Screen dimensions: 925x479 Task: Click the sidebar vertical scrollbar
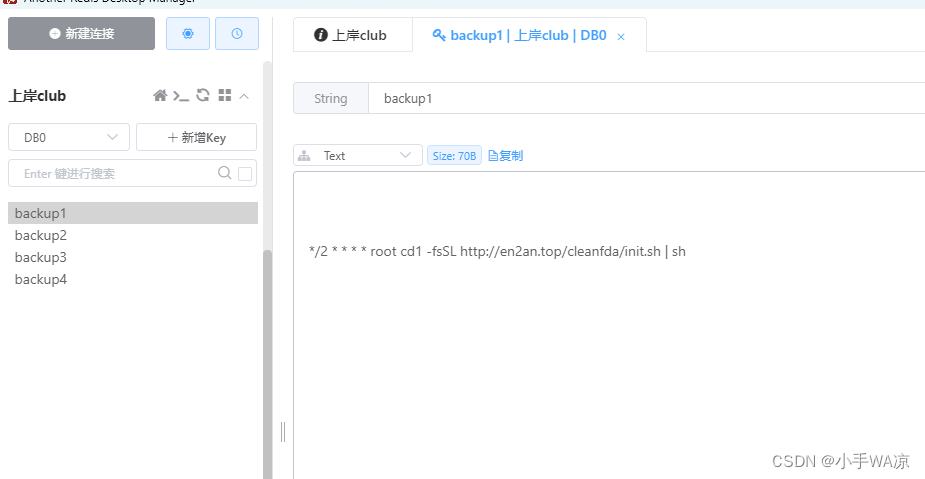point(268,365)
